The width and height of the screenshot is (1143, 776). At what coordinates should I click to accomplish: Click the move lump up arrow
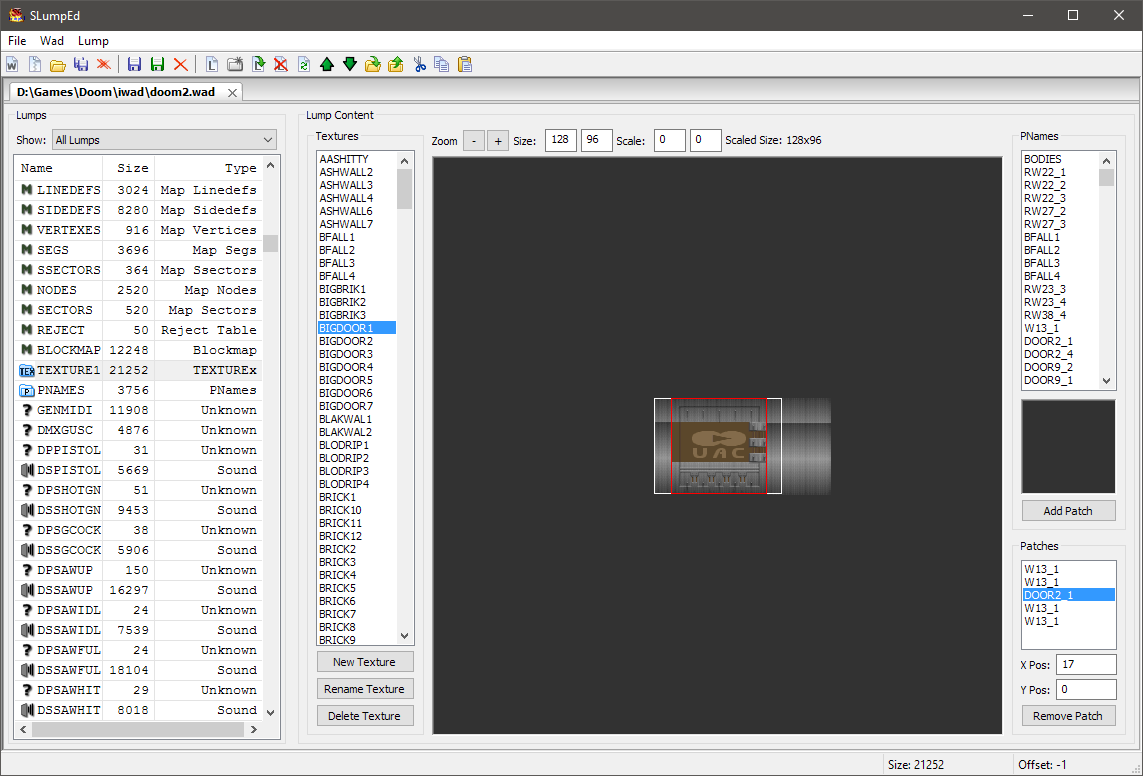click(327, 64)
